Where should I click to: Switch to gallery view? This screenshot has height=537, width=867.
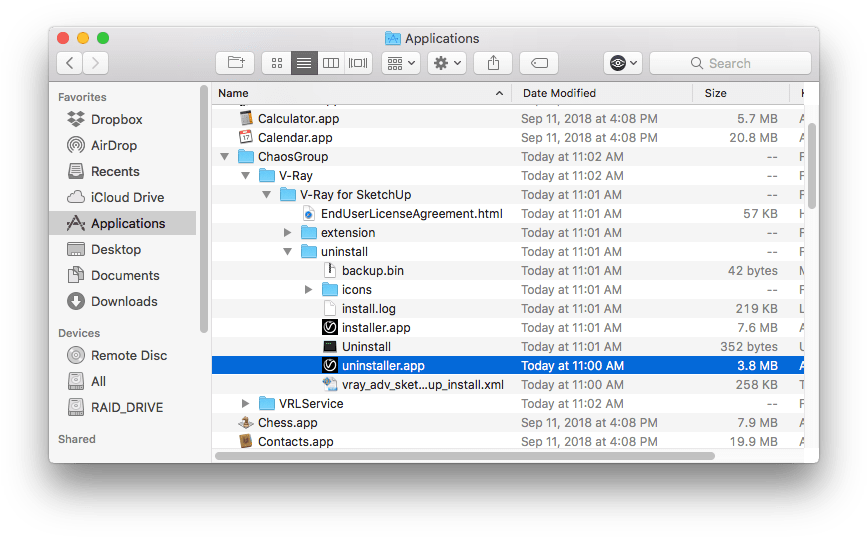coord(358,63)
